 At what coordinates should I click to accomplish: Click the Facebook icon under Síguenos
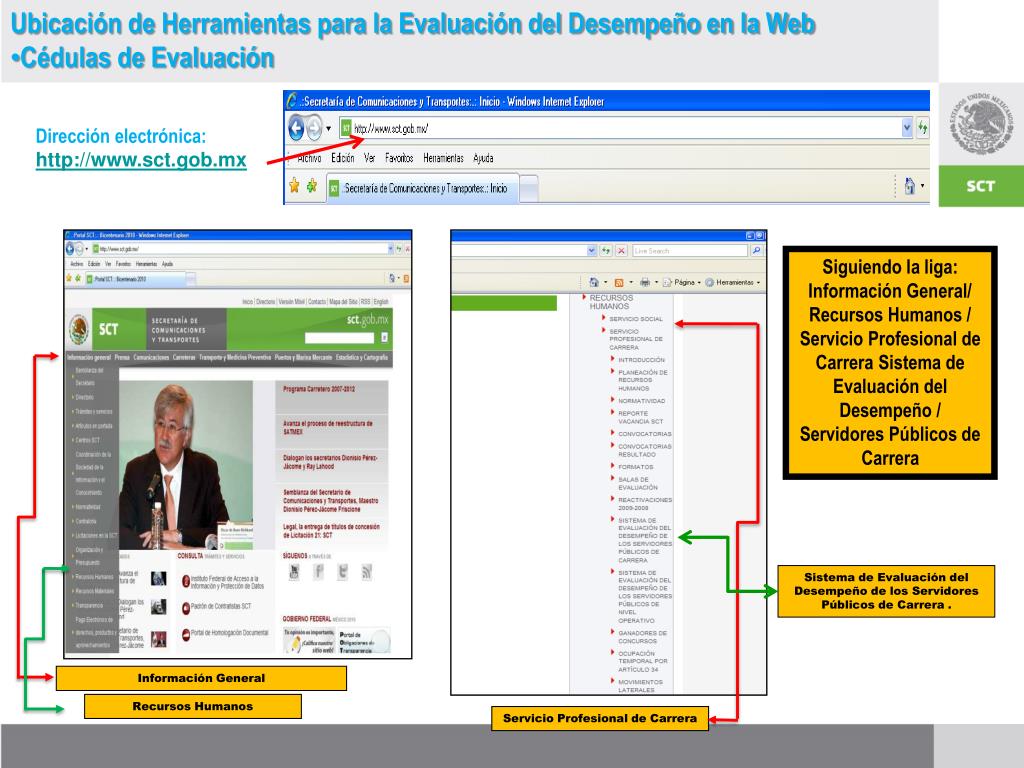coord(319,572)
